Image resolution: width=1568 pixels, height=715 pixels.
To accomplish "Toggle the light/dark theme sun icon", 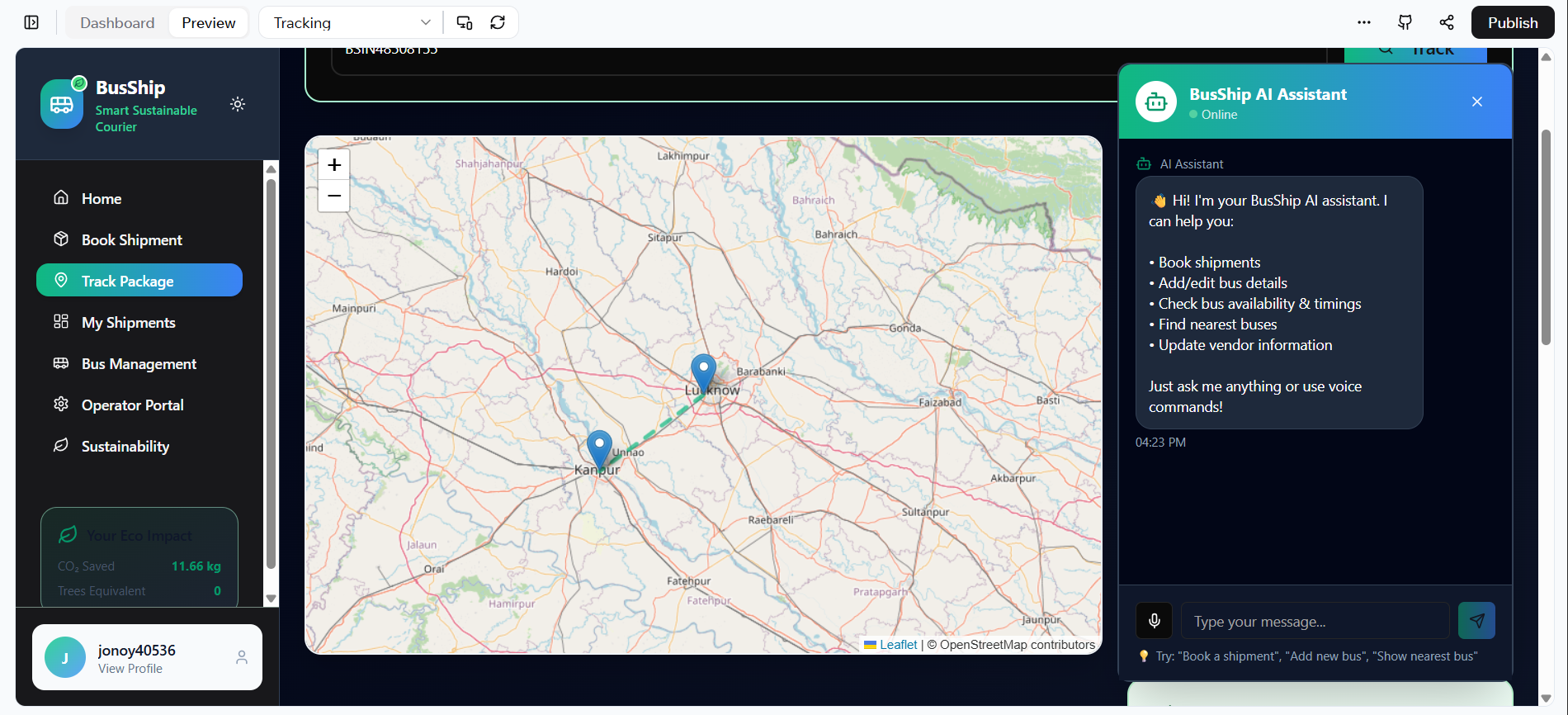I will coord(238,104).
